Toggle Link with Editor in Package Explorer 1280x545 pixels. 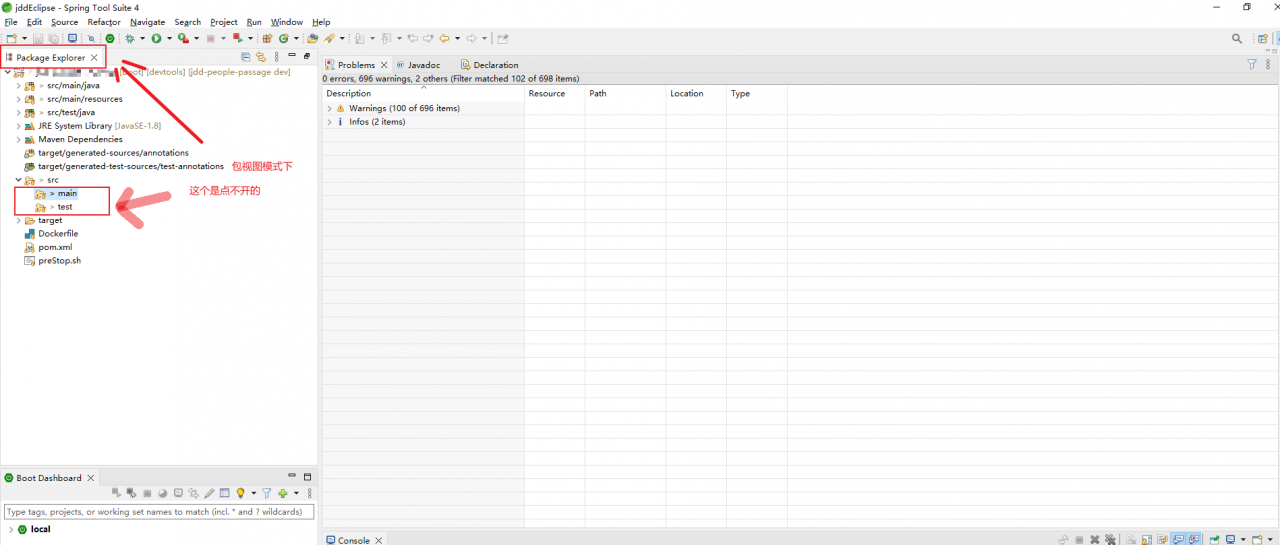tap(261, 57)
